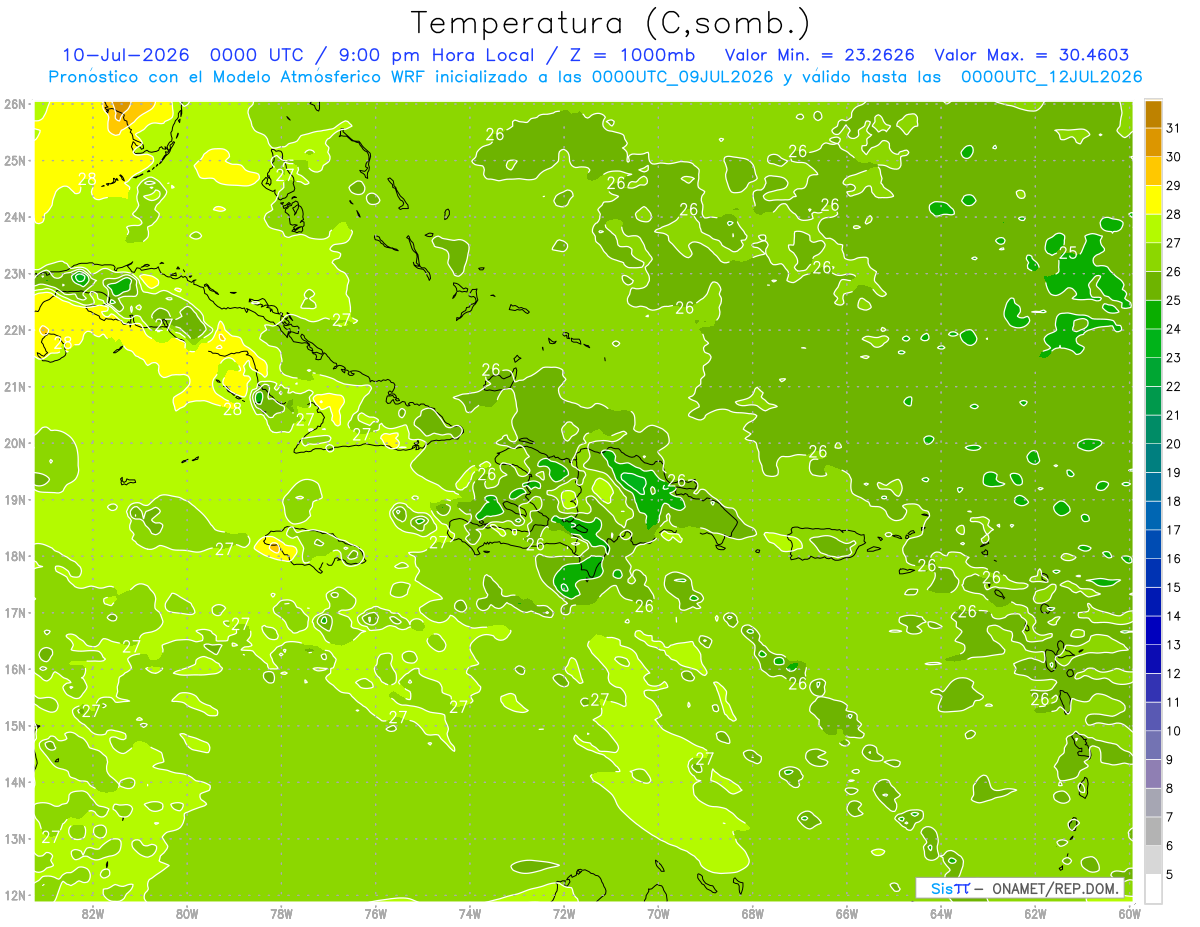The width and height of the screenshot is (1200, 927).
Task: Pick dark blue legend swatch between 13 and 14
Action: (x=1154, y=630)
